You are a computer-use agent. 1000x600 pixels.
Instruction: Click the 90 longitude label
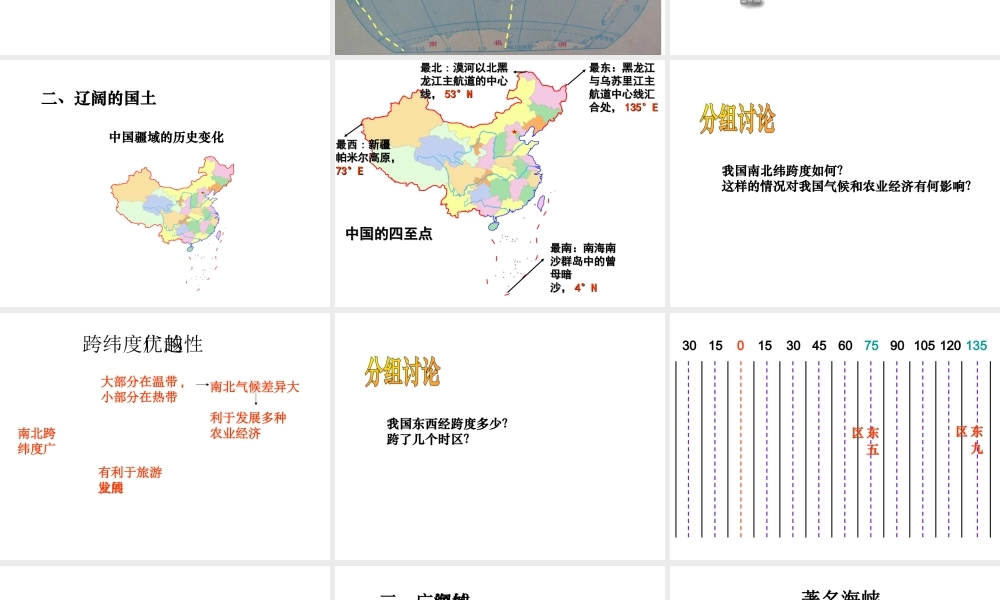(897, 346)
